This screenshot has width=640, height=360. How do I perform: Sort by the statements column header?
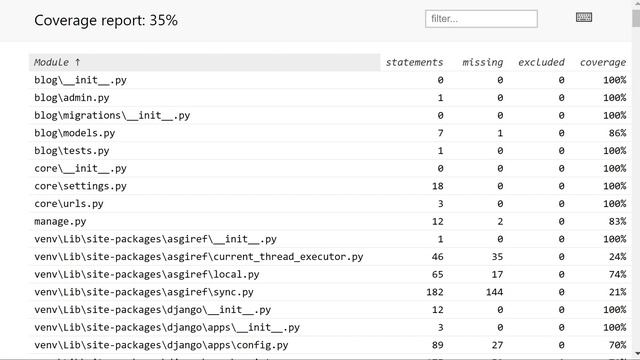point(414,62)
